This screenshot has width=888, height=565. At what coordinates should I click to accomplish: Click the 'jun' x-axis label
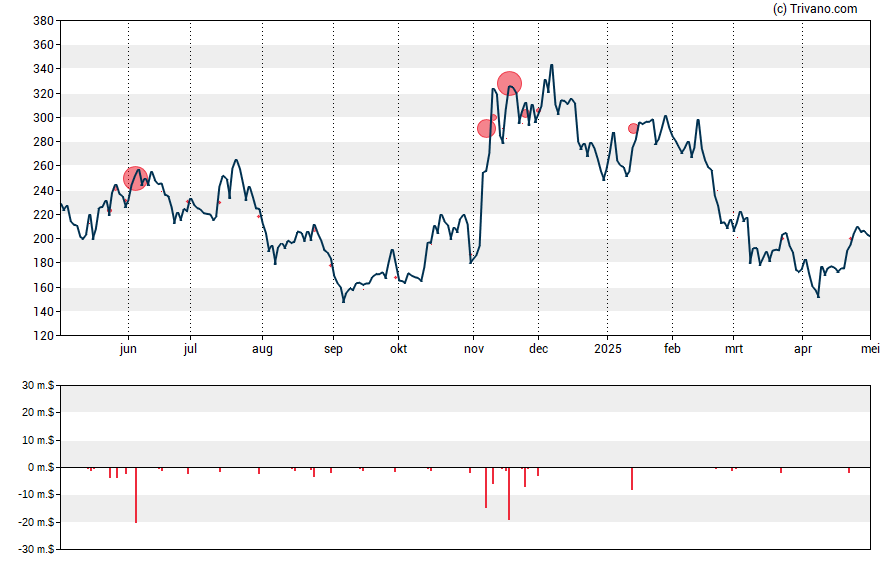point(129,349)
